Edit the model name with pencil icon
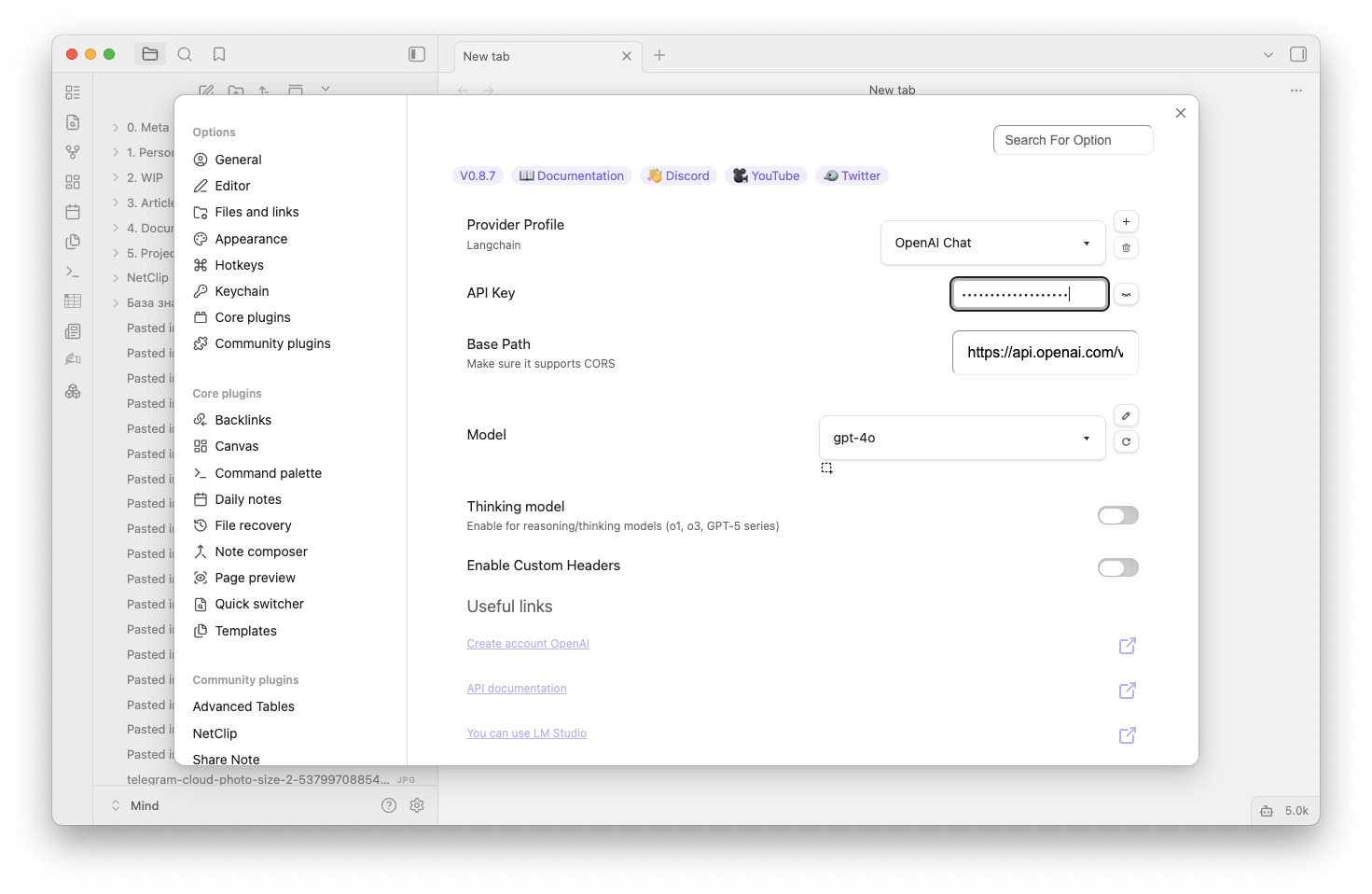The width and height of the screenshot is (1372, 894). (x=1126, y=415)
